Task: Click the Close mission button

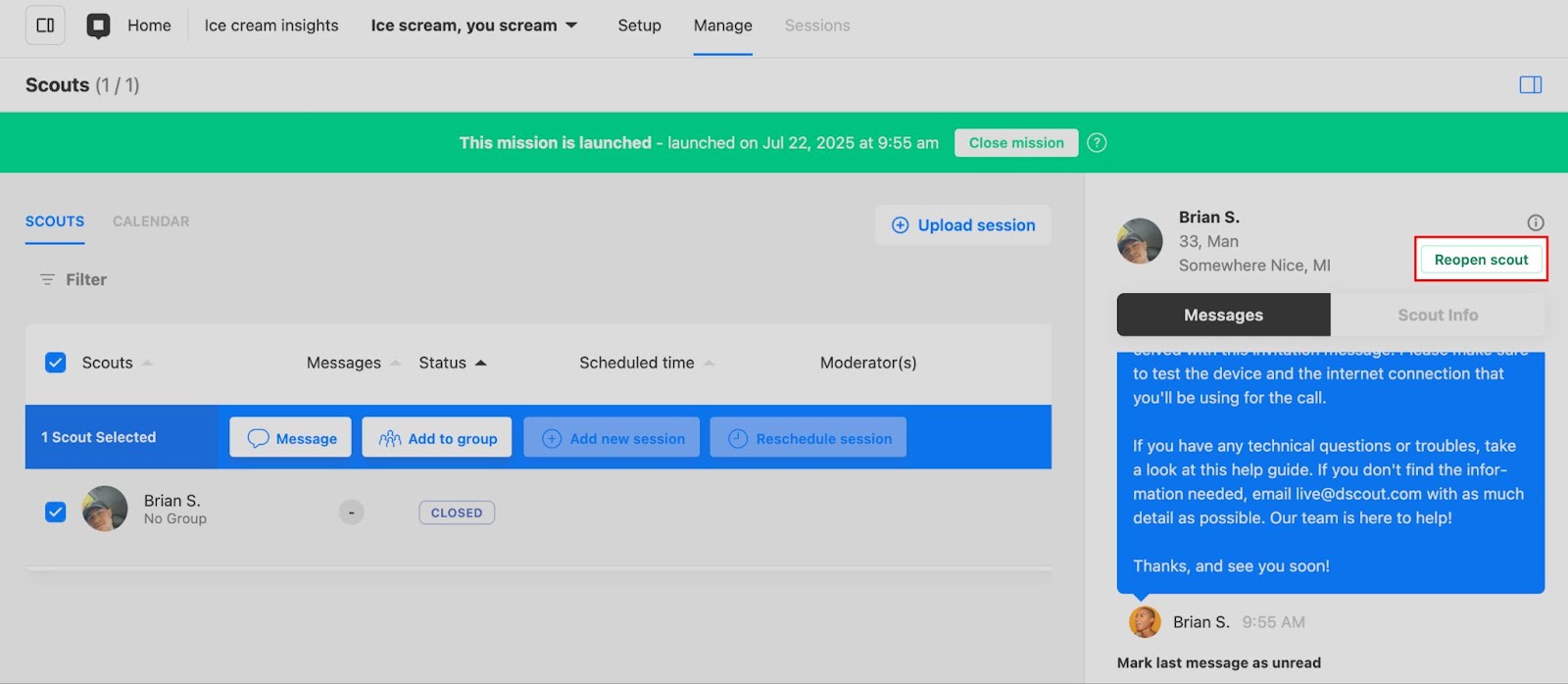Action: [1015, 143]
